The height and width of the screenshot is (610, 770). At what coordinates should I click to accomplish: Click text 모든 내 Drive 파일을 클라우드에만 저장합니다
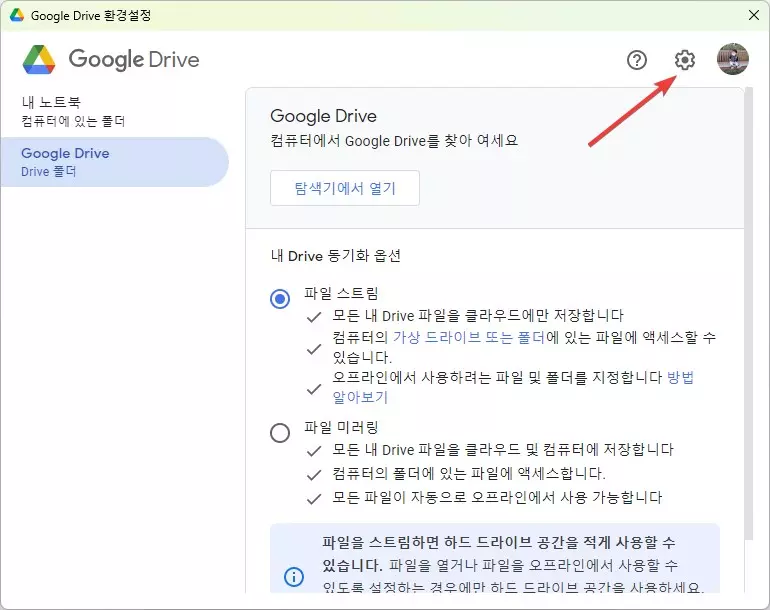click(x=478, y=315)
